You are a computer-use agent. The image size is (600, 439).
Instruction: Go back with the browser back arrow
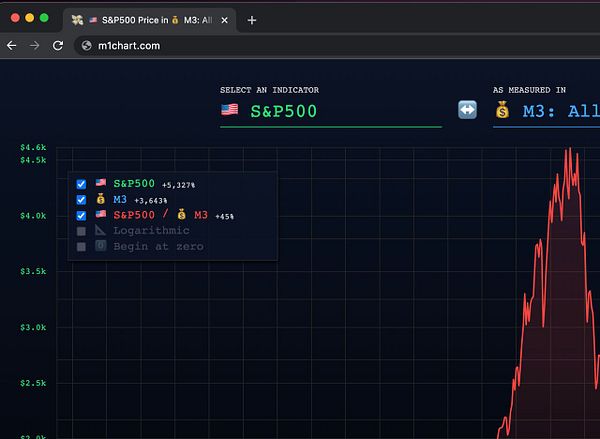pyautogui.click(x=11, y=46)
